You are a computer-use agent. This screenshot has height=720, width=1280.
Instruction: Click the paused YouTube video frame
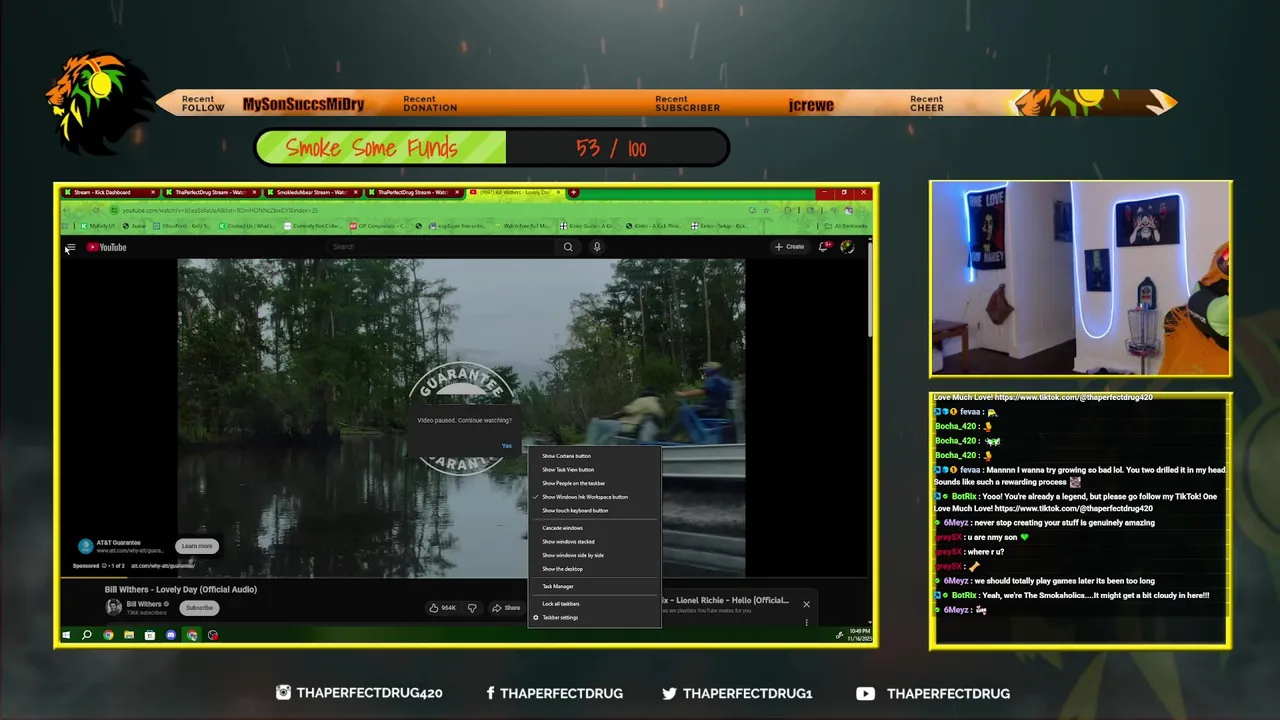coord(461,417)
